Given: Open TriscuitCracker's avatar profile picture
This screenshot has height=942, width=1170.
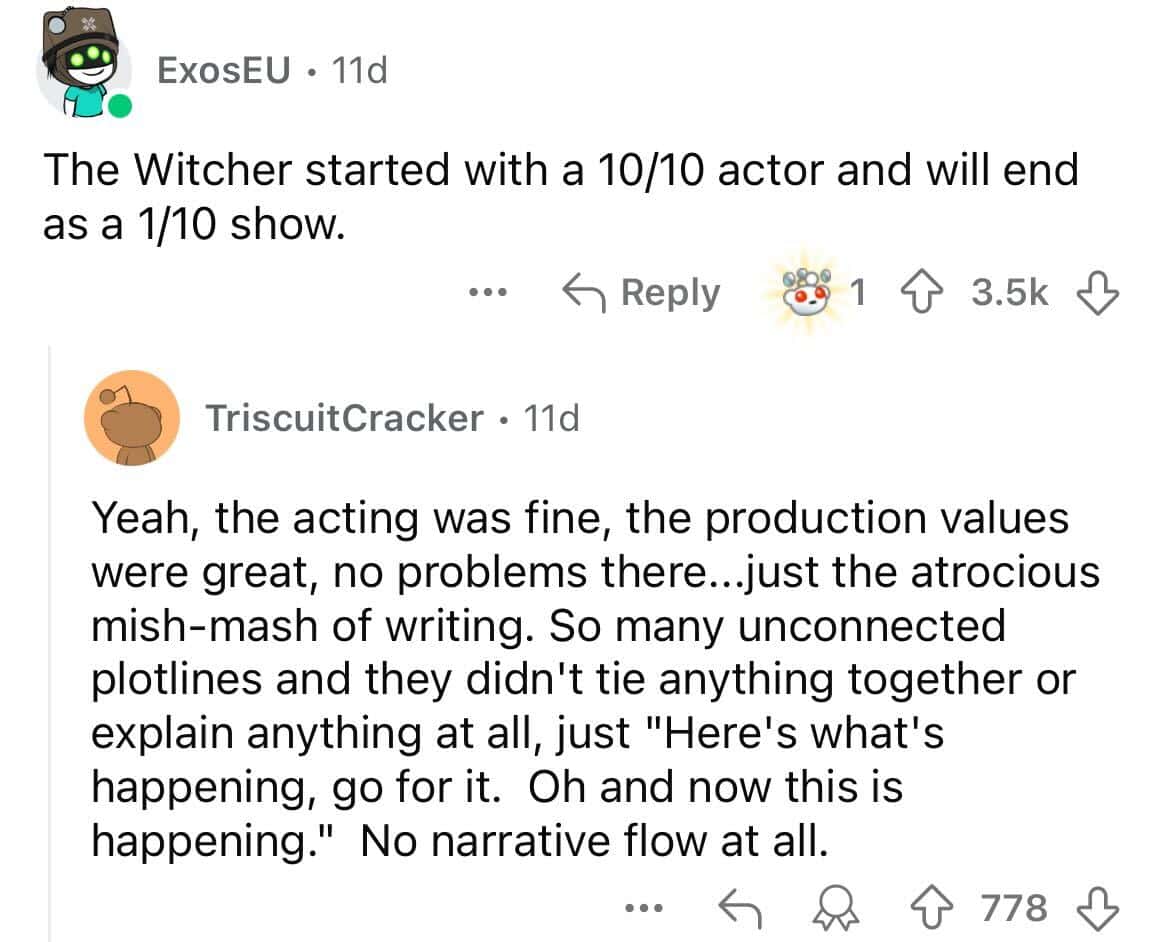Looking at the screenshot, I should coord(132,418).
